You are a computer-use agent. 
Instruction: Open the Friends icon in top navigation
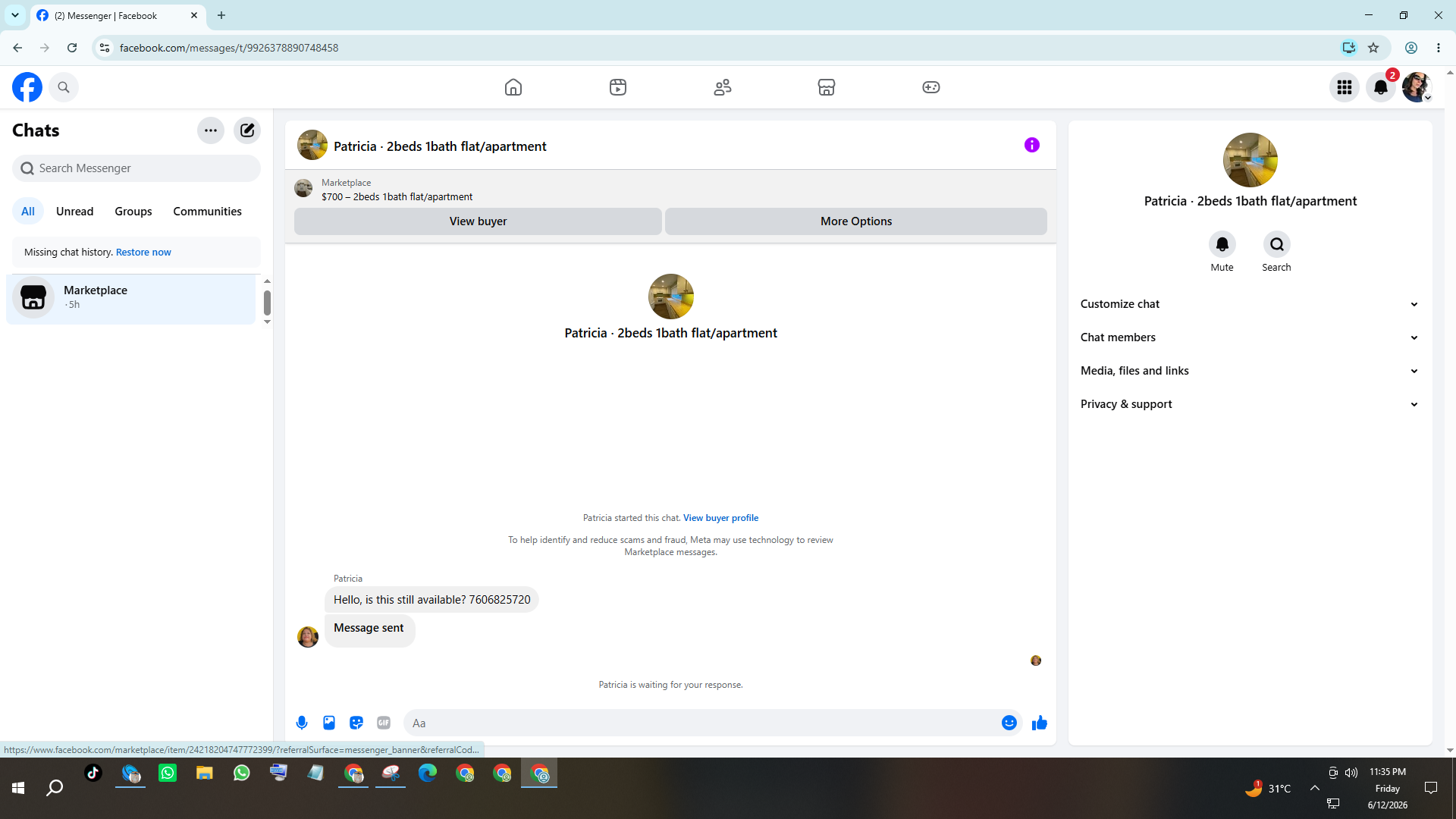(x=723, y=87)
